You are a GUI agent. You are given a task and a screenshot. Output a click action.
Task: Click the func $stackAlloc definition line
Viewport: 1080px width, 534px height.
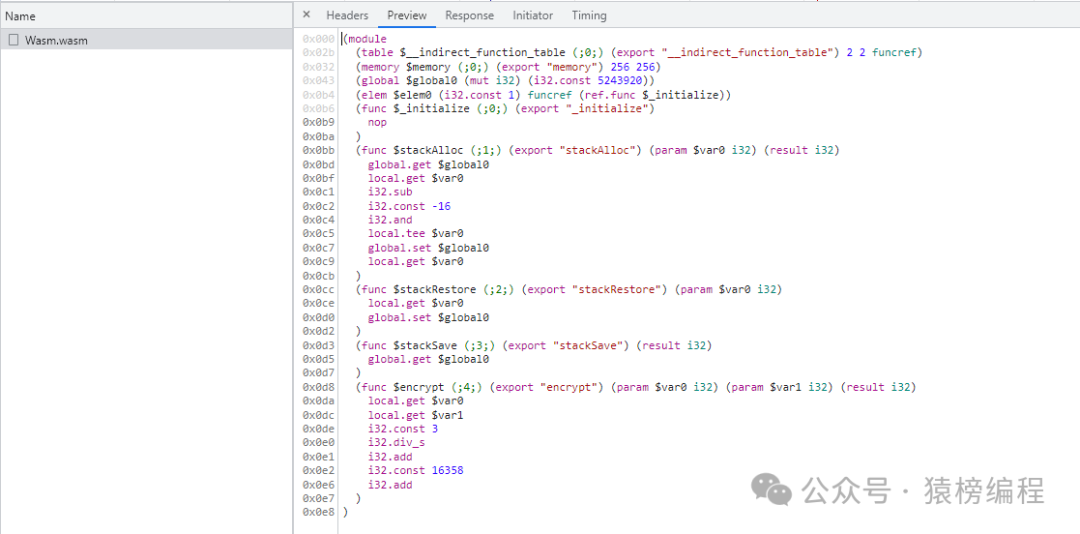pyautogui.click(x=597, y=150)
